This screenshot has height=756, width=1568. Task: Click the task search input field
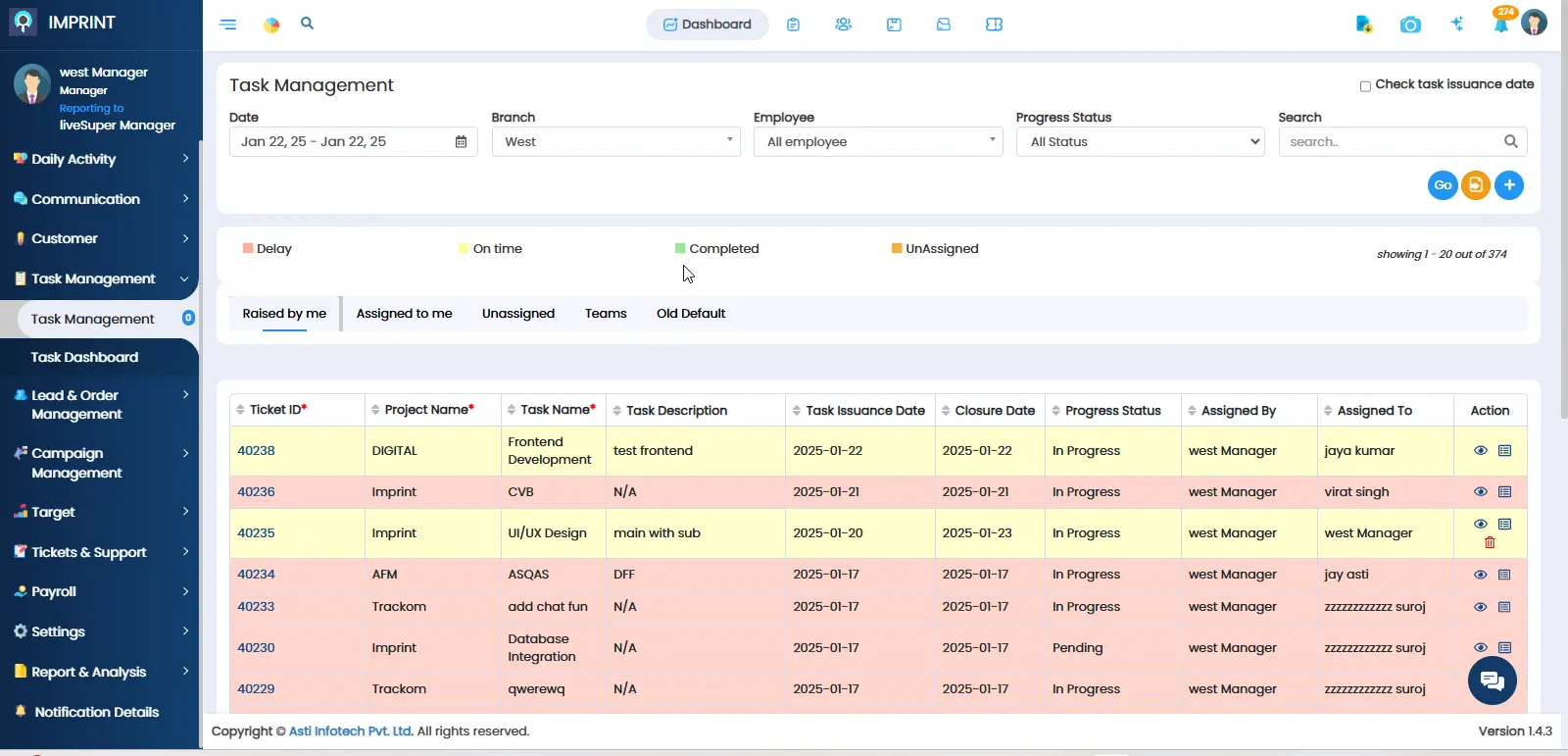[1392, 142]
